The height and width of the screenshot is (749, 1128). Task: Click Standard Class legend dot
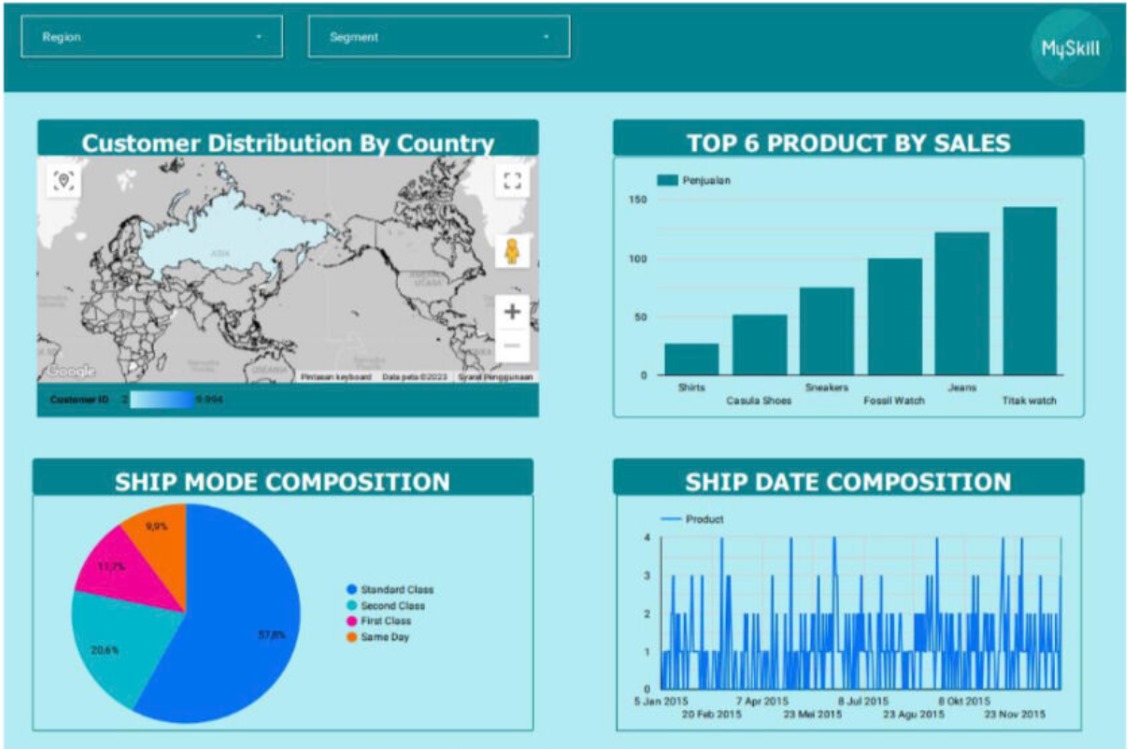[x=352, y=589]
